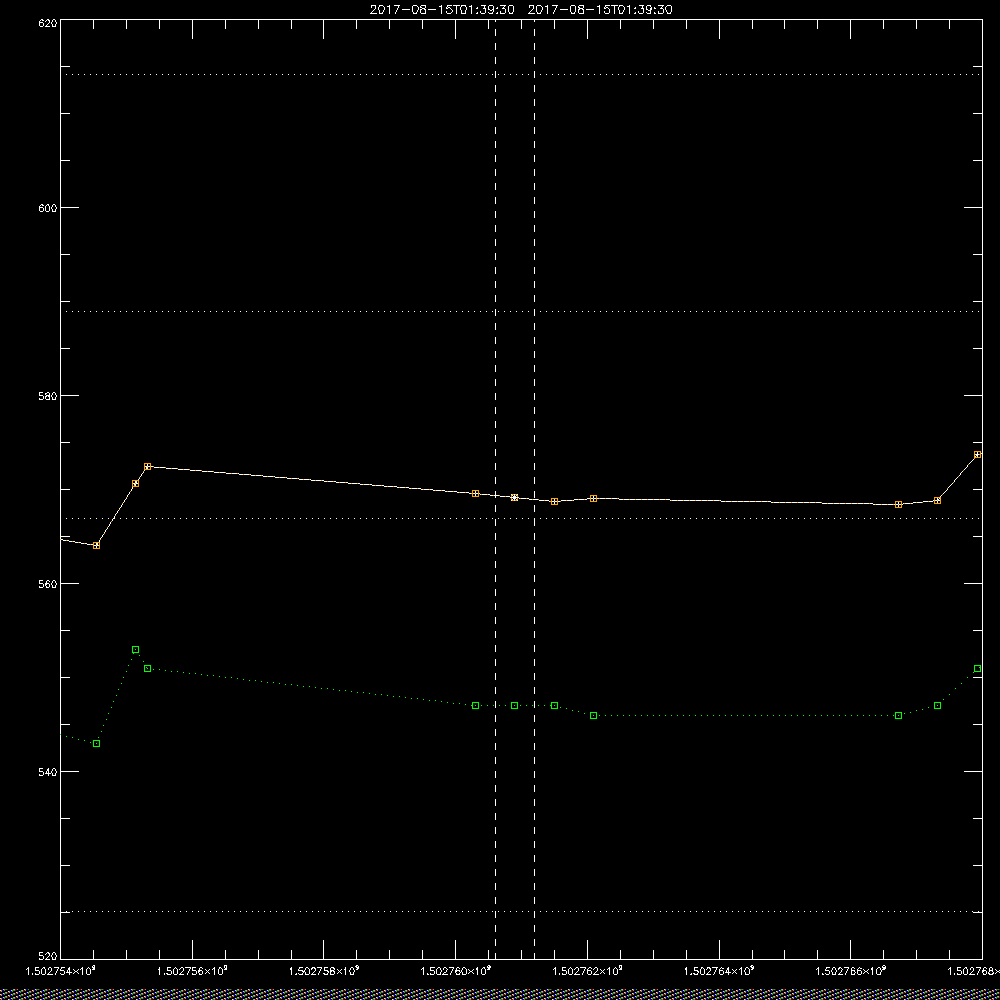Click the 600 y-axis label
The image size is (1000, 1000).
coord(48,208)
